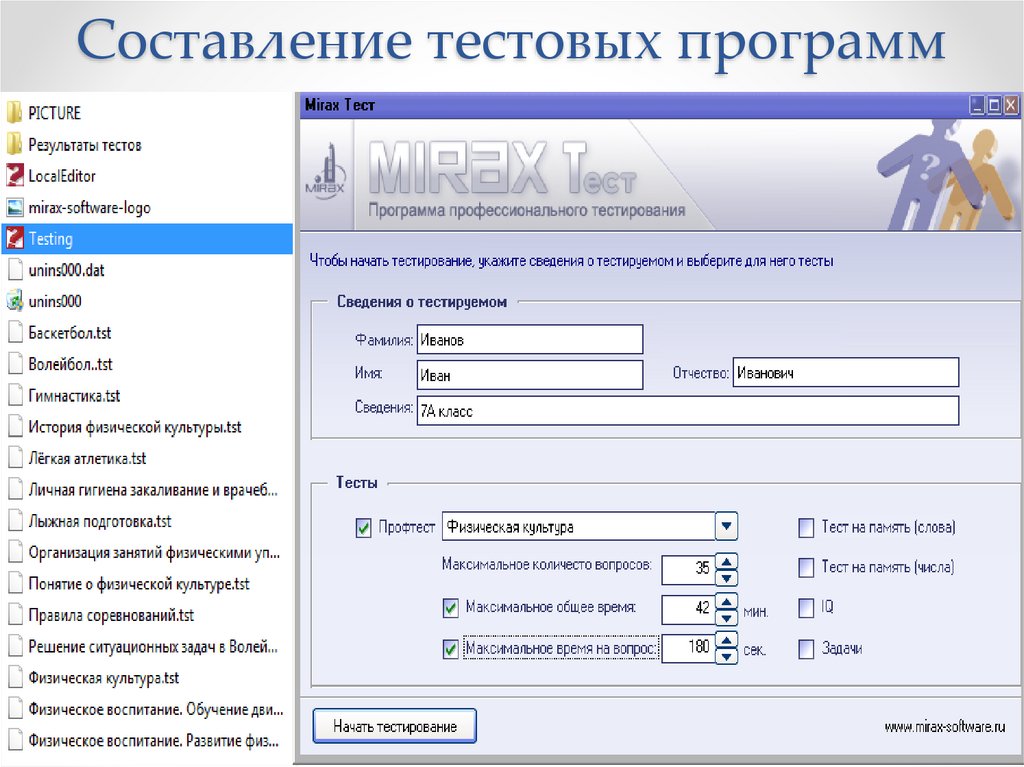This screenshot has height=767, width=1024.
Task: Increase maximum question count spinner
Action: pos(726,561)
